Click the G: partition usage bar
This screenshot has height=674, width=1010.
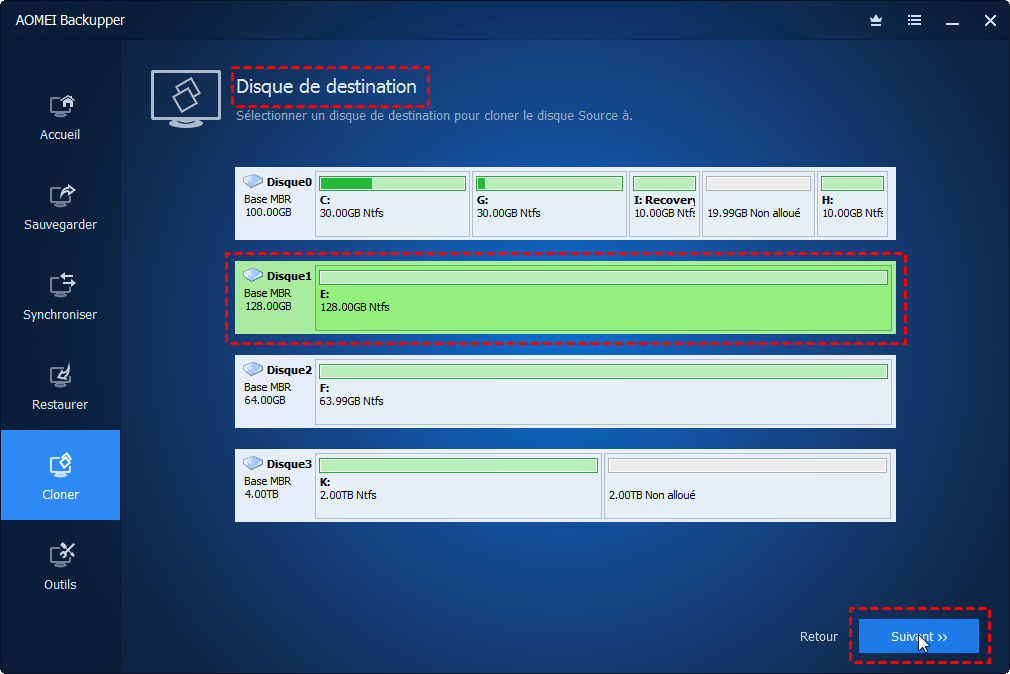coord(549,184)
